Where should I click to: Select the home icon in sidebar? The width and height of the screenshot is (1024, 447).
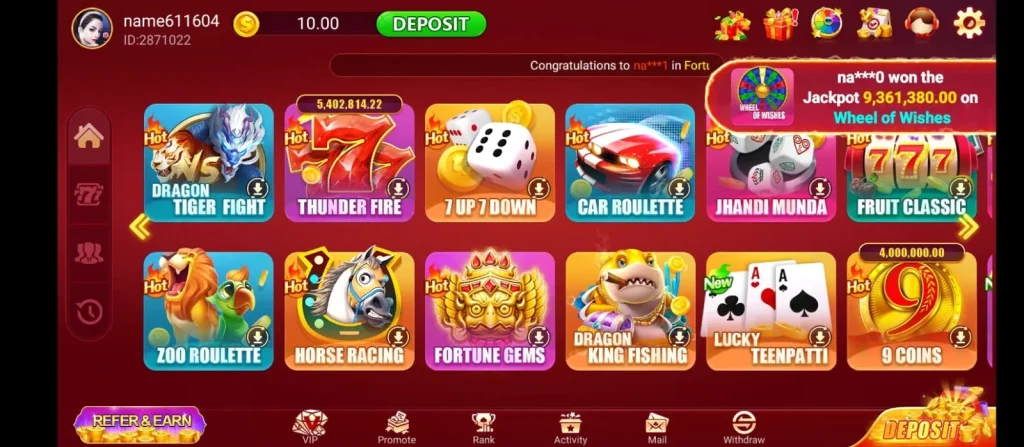point(89,136)
